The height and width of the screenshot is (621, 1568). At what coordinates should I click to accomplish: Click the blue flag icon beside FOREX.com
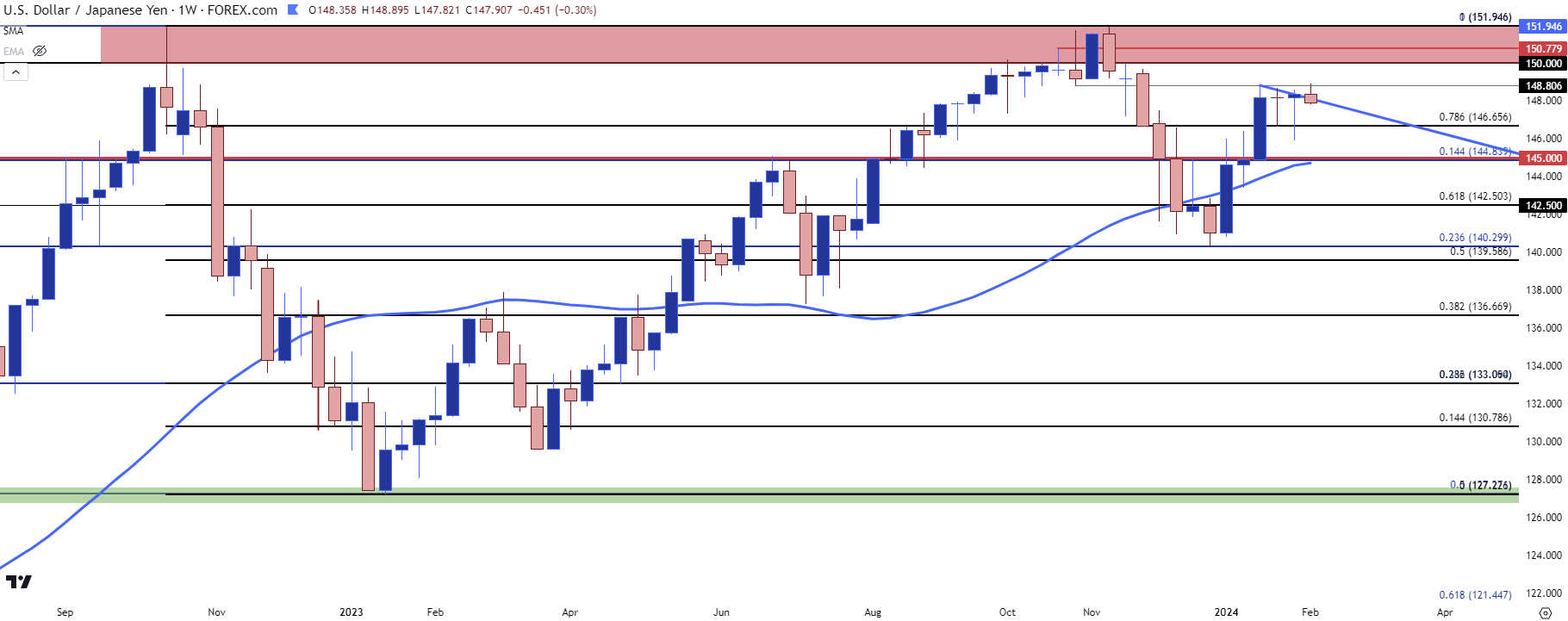coord(292,10)
